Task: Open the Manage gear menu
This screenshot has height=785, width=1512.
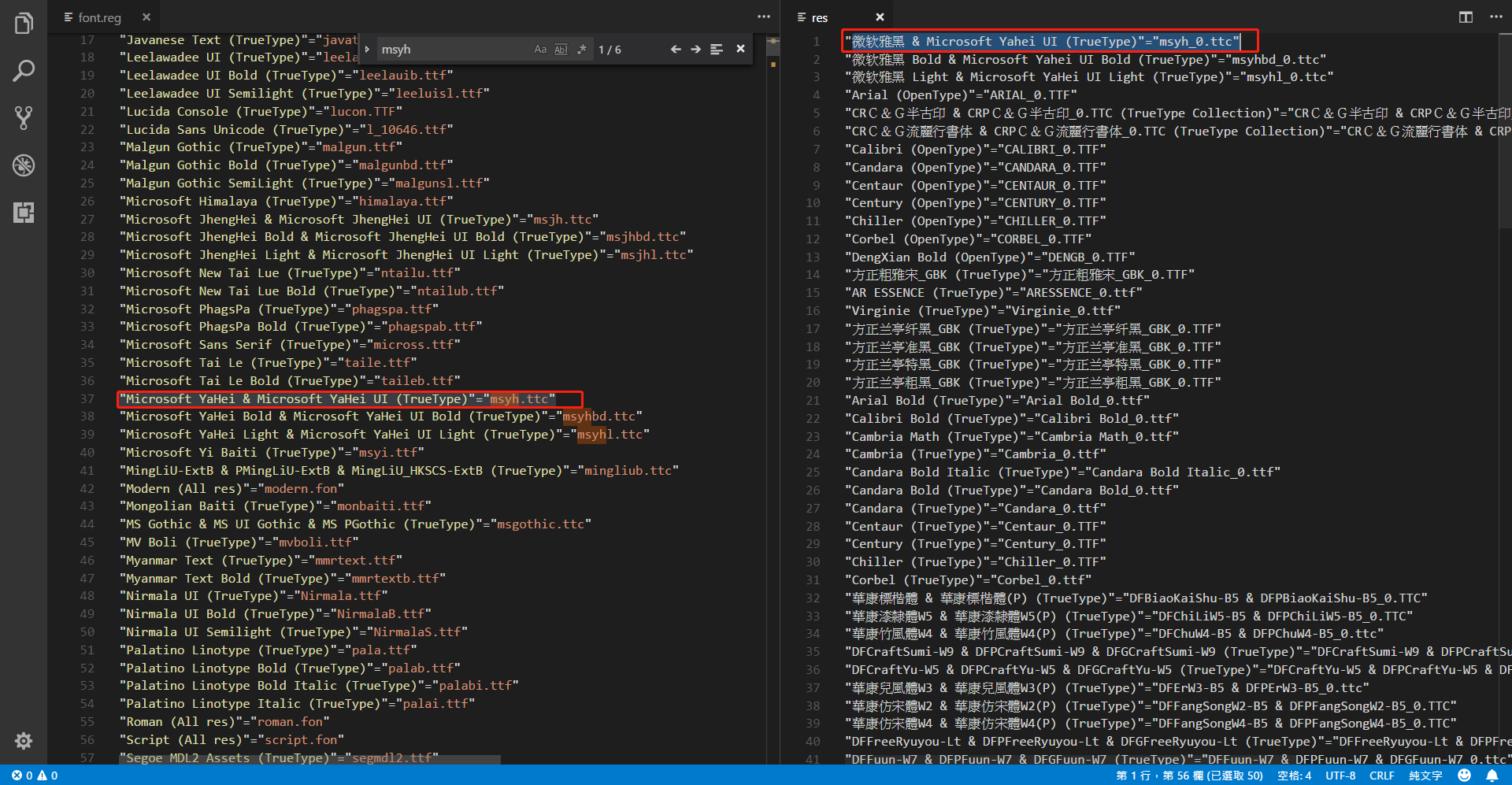Action: pyautogui.click(x=24, y=741)
